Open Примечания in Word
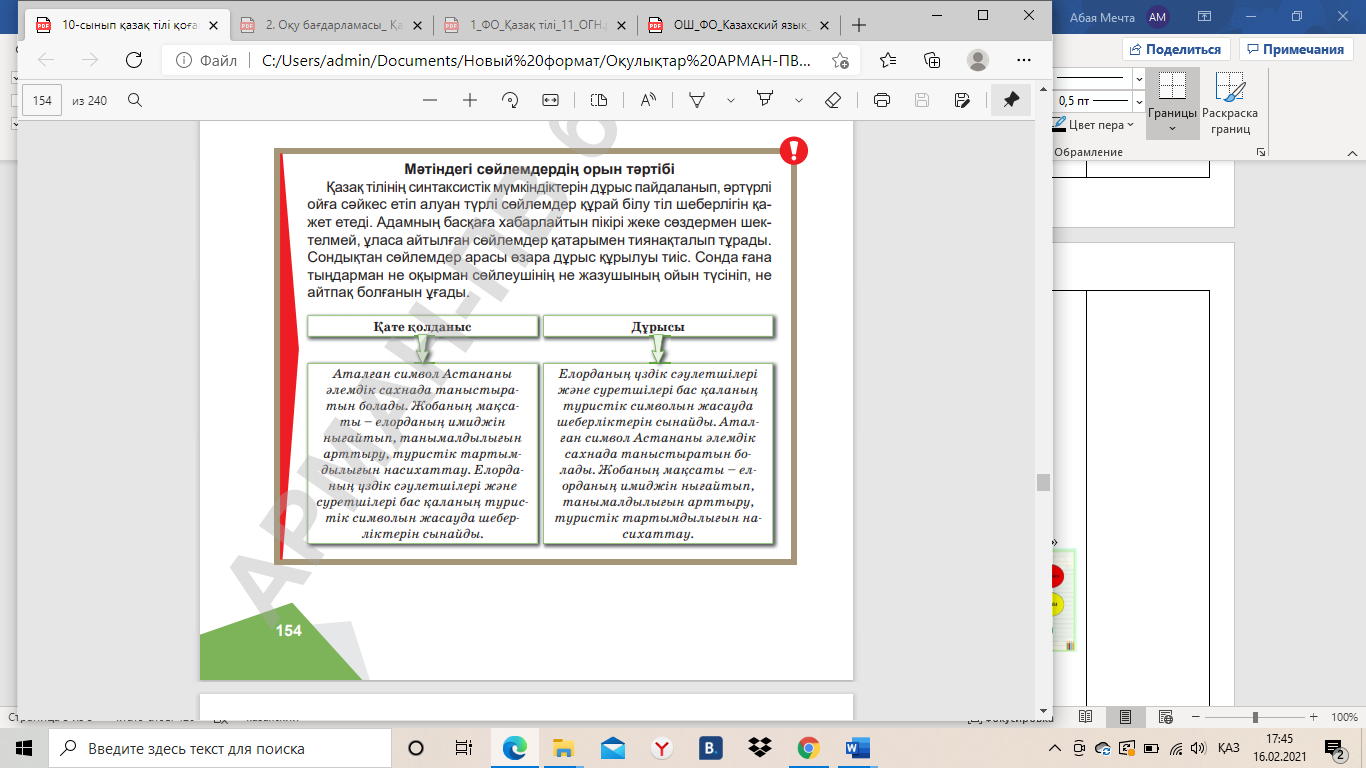Image resolution: width=1366 pixels, height=768 pixels. click(1294, 49)
